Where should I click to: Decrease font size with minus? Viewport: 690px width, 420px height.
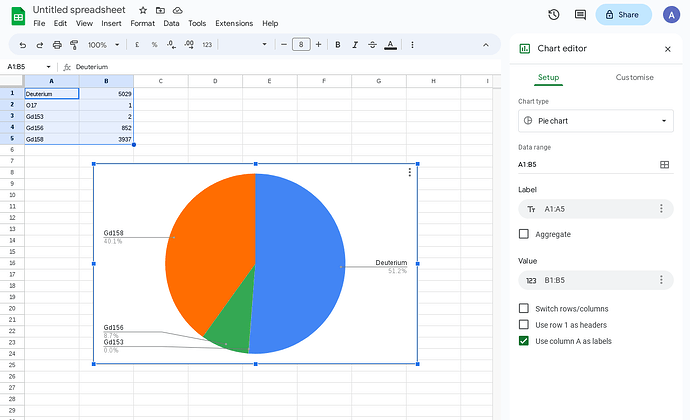click(x=284, y=44)
